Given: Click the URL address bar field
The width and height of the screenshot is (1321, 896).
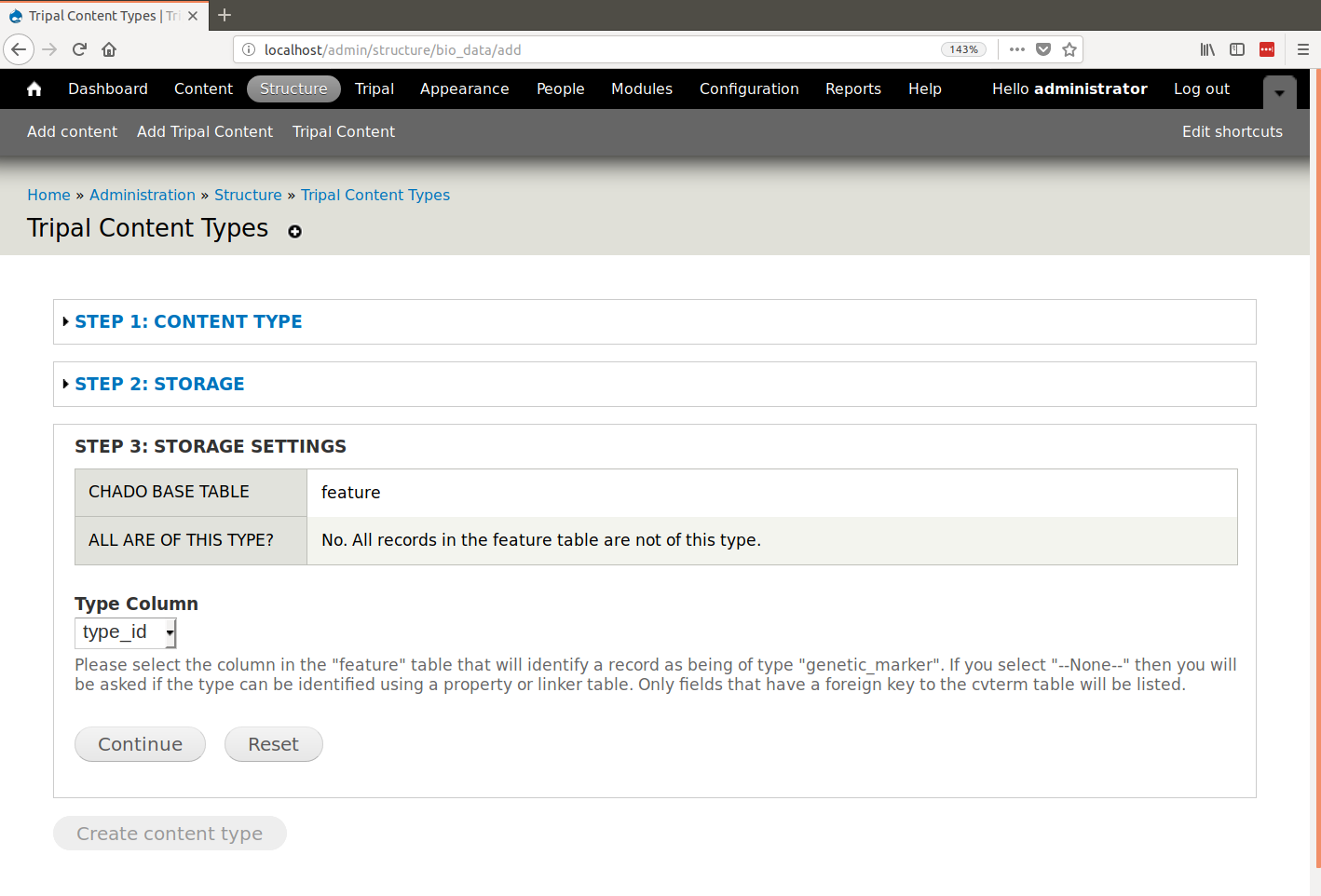Looking at the screenshot, I should [596, 49].
